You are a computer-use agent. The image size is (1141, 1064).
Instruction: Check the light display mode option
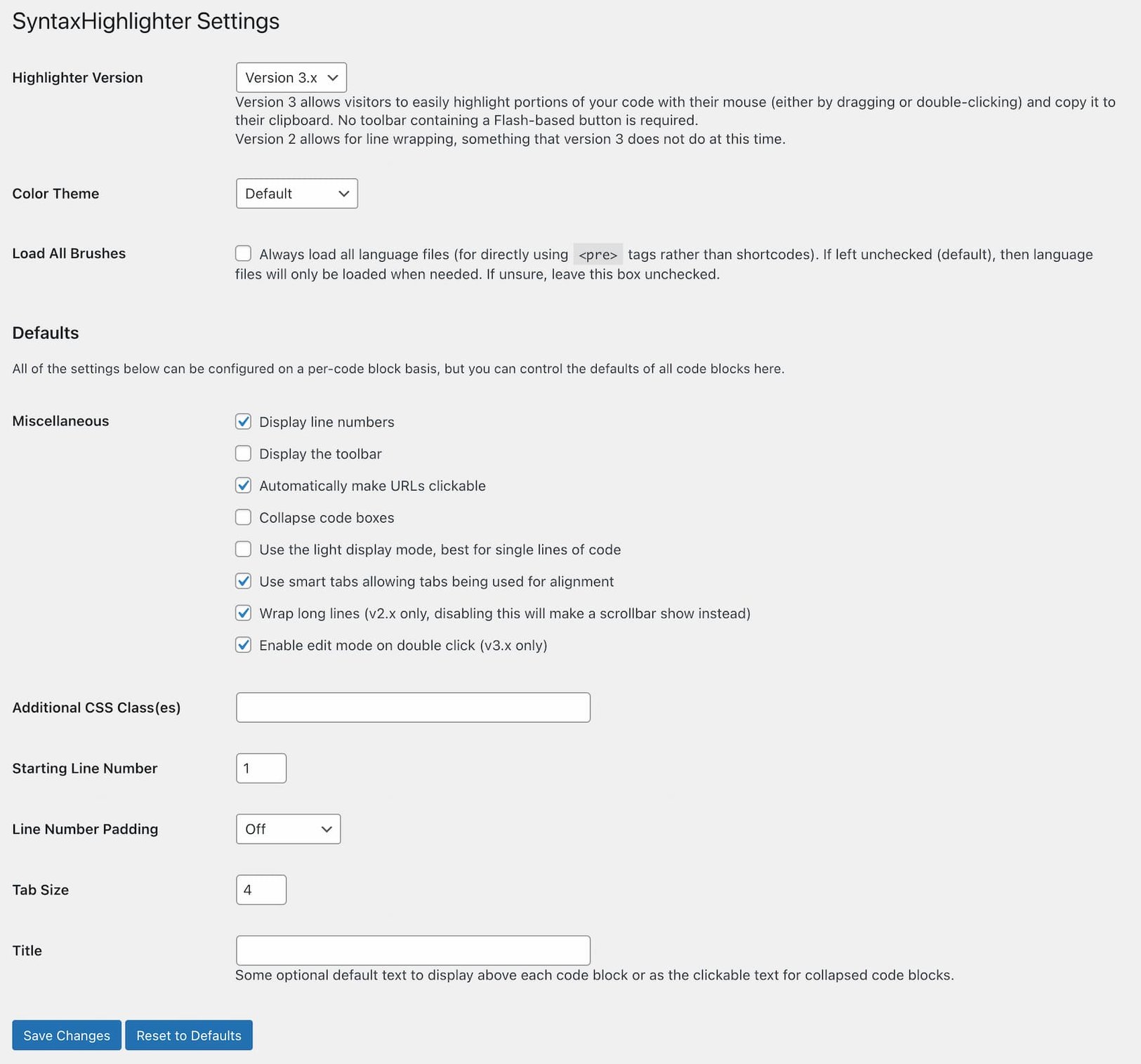click(x=243, y=550)
